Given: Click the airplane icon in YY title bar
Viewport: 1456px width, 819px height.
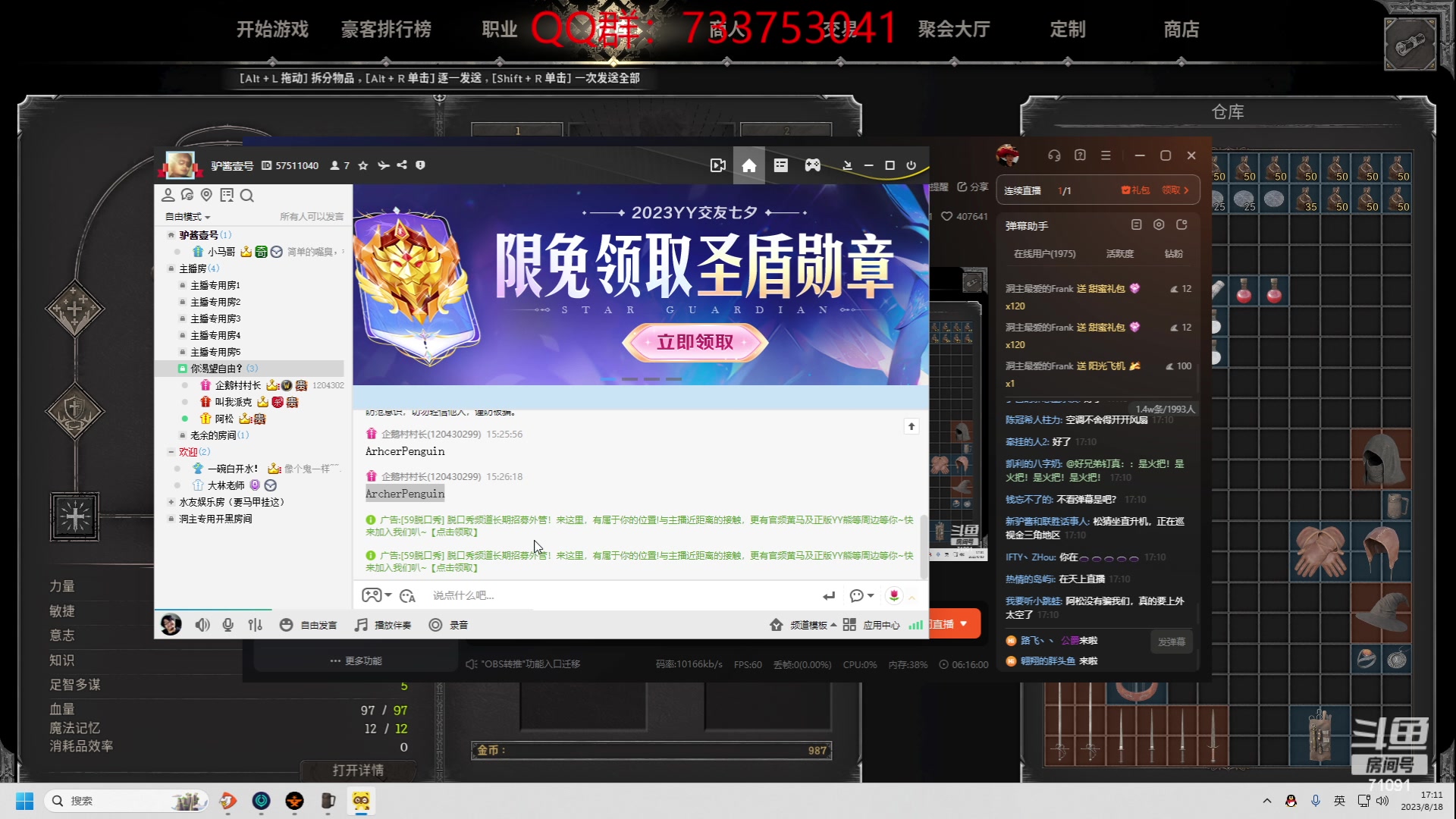Looking at the screenshot, I should tap(384, 165).
